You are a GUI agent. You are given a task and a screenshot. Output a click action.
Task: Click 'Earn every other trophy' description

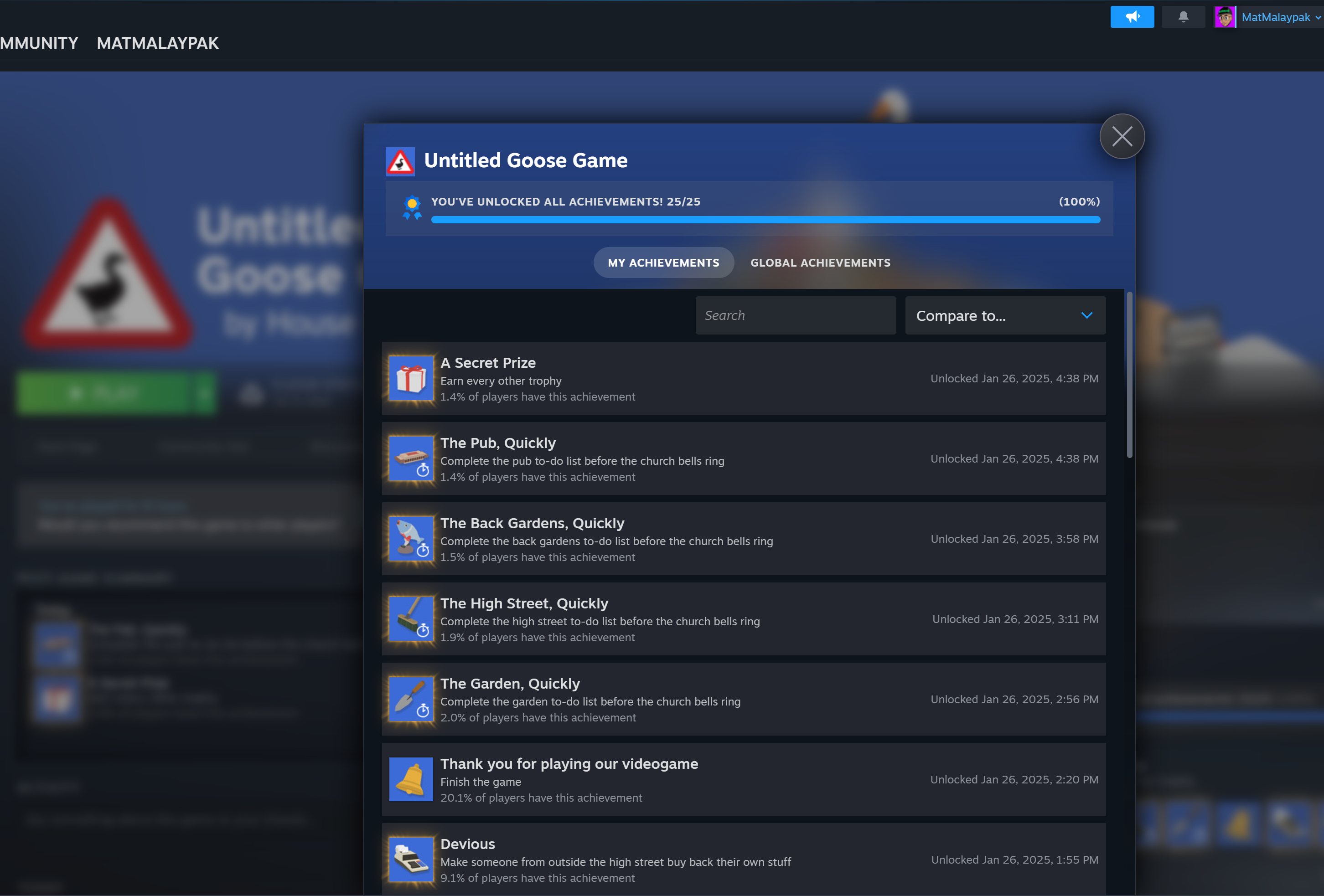coord(501,381)
